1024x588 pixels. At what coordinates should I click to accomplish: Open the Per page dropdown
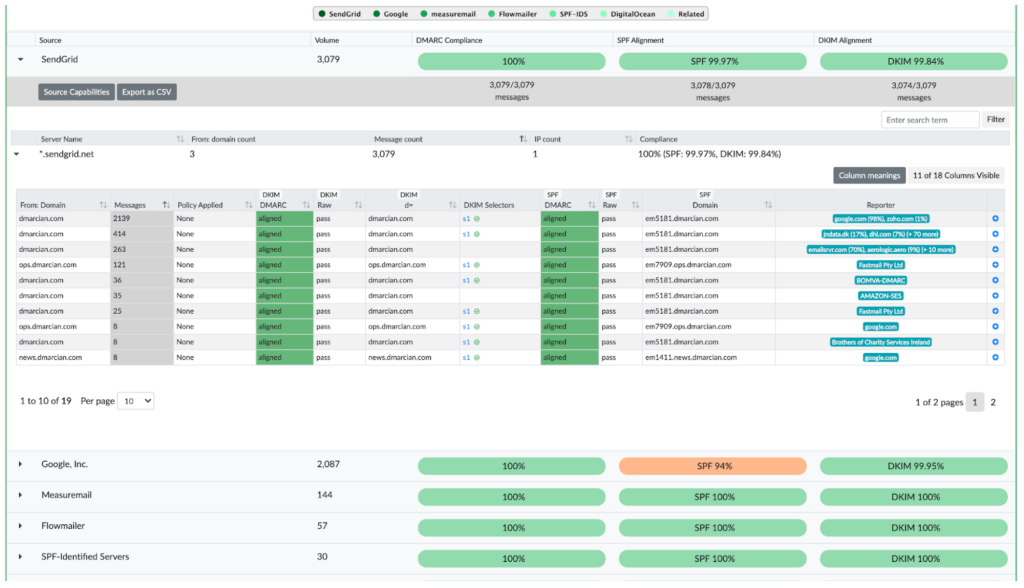pyautogui.click(x=136, y=401)
